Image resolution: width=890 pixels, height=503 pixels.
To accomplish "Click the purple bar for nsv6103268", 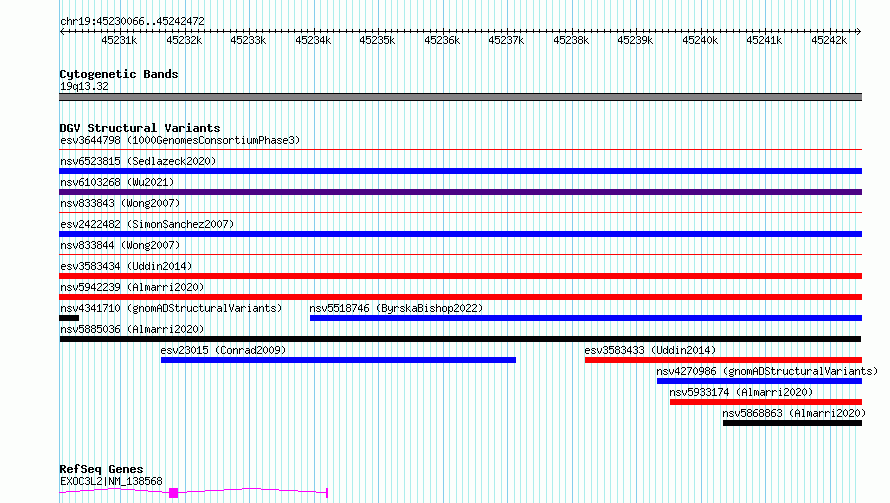I will pos(460,192).
